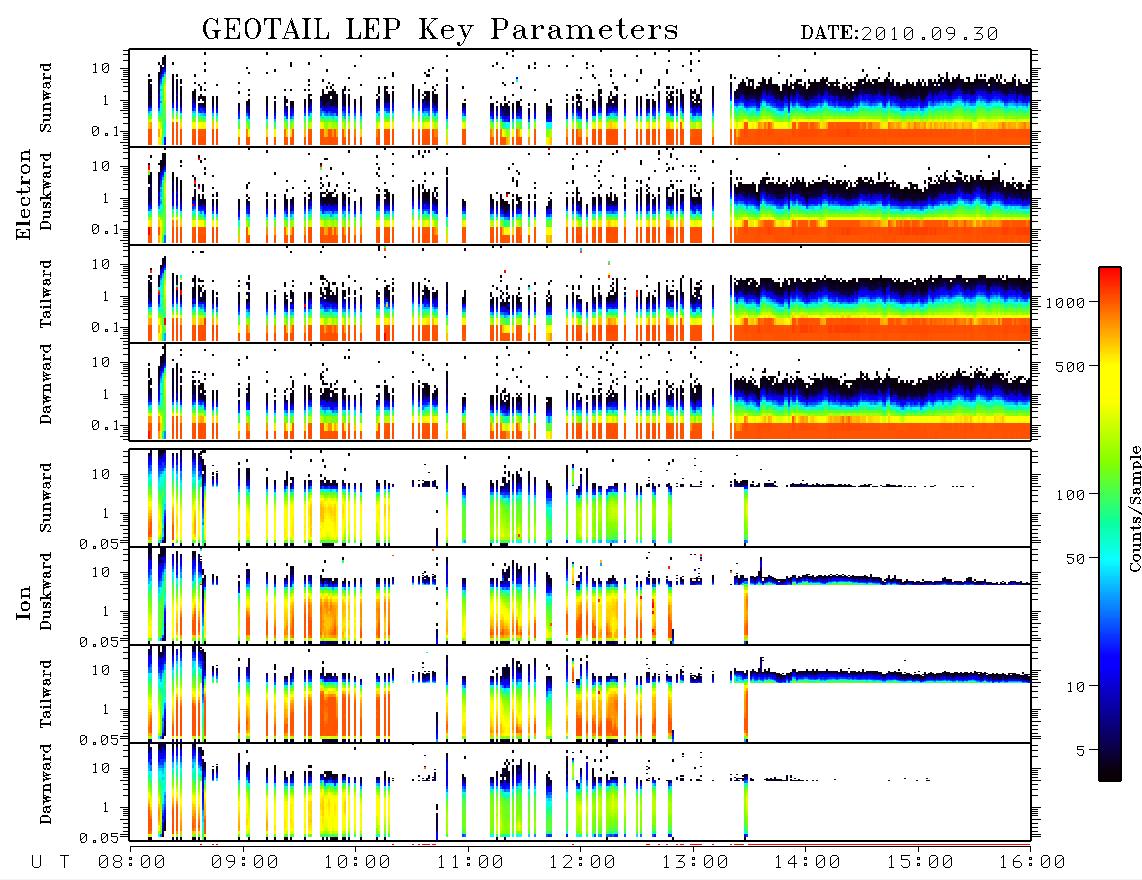The image size is (1142, 880).
Task: Click inside the Ion Sunward spectrogram plot
Action: coord(580,498)
